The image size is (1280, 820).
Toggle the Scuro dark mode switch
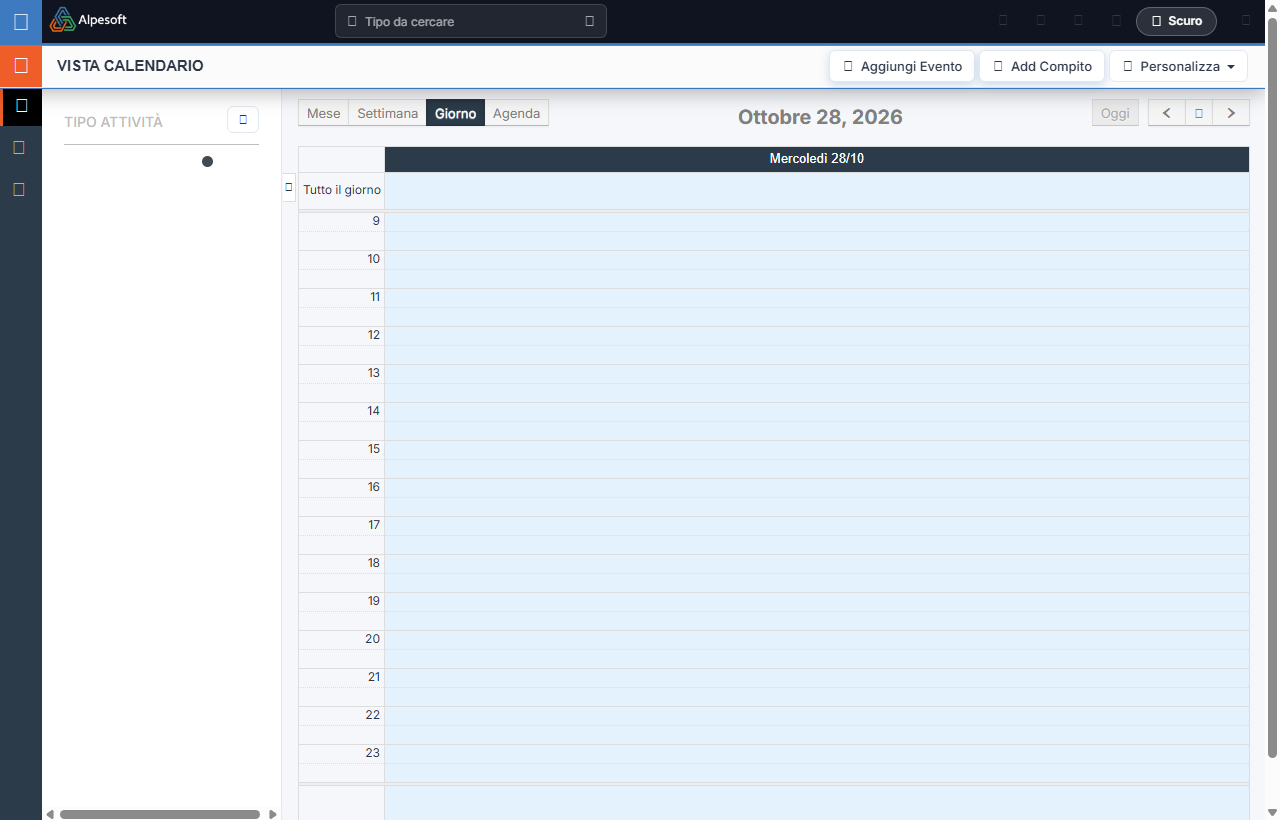pyautogui.click(x=1176, y=21)
